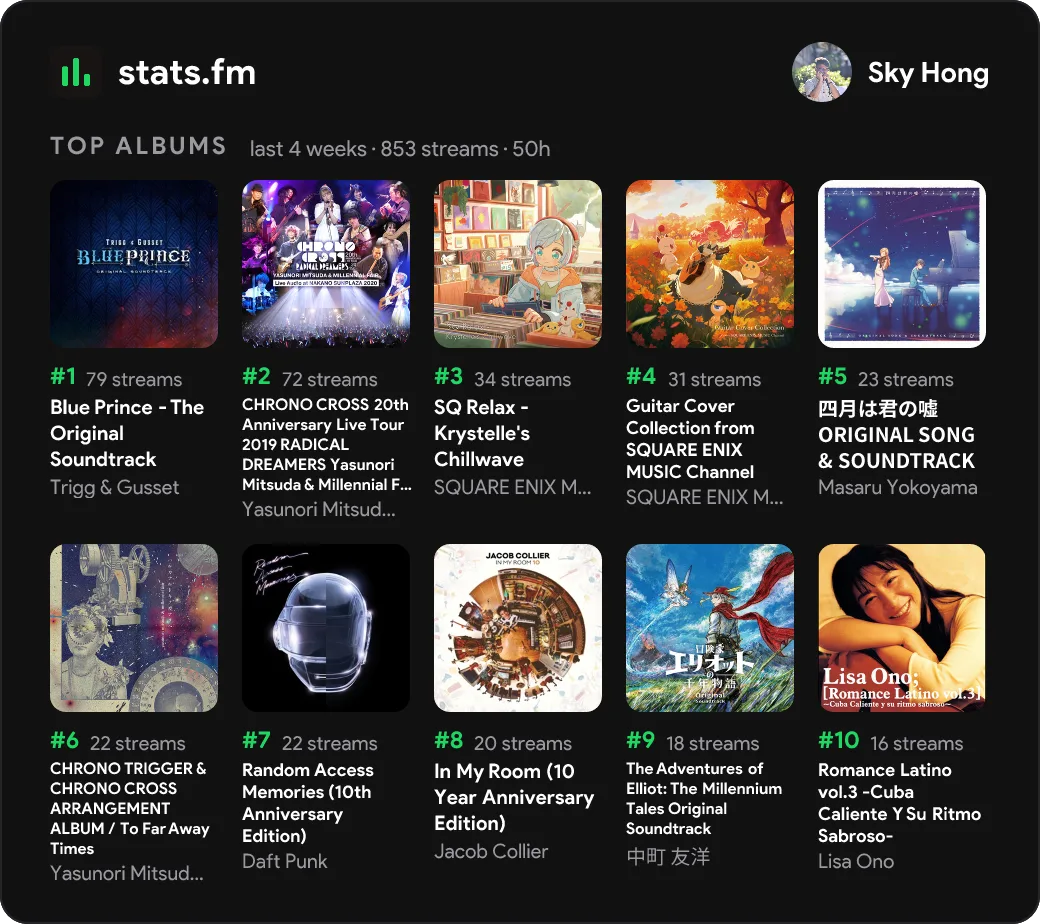Click title '四月は君の嘘 ORIGINAL SONG & SOUNDTRACK'
1040x924 pixels.
click(x=897, y=434)
